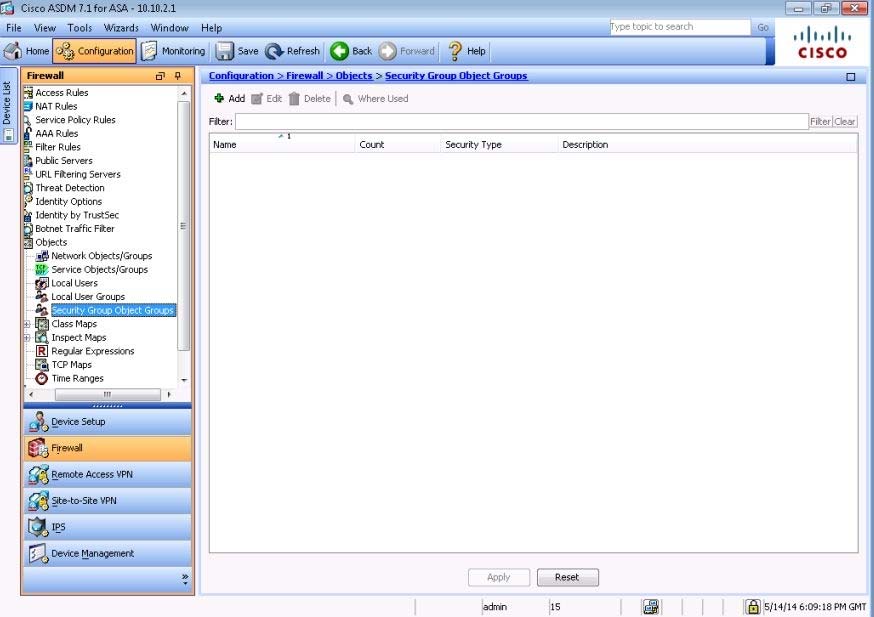Click the Help question mark icon

coord(455,51)
